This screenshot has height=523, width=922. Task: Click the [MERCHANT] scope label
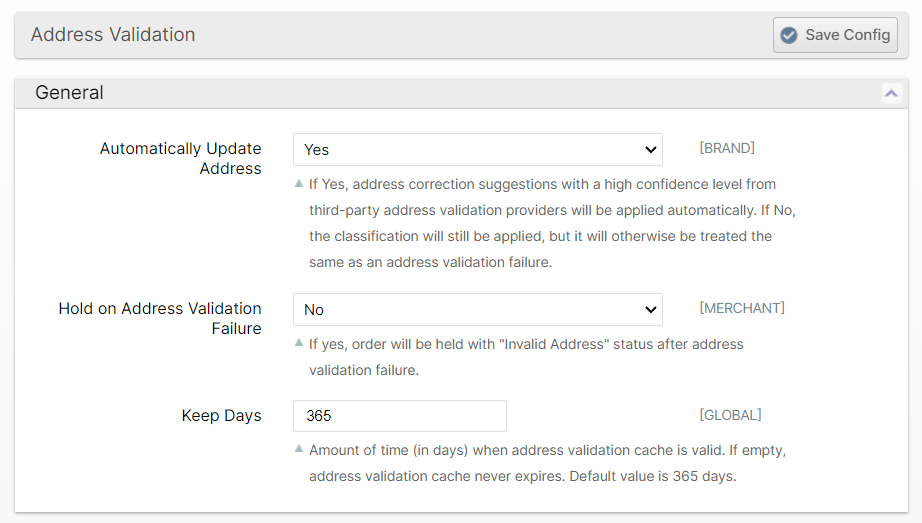point(742,308)
